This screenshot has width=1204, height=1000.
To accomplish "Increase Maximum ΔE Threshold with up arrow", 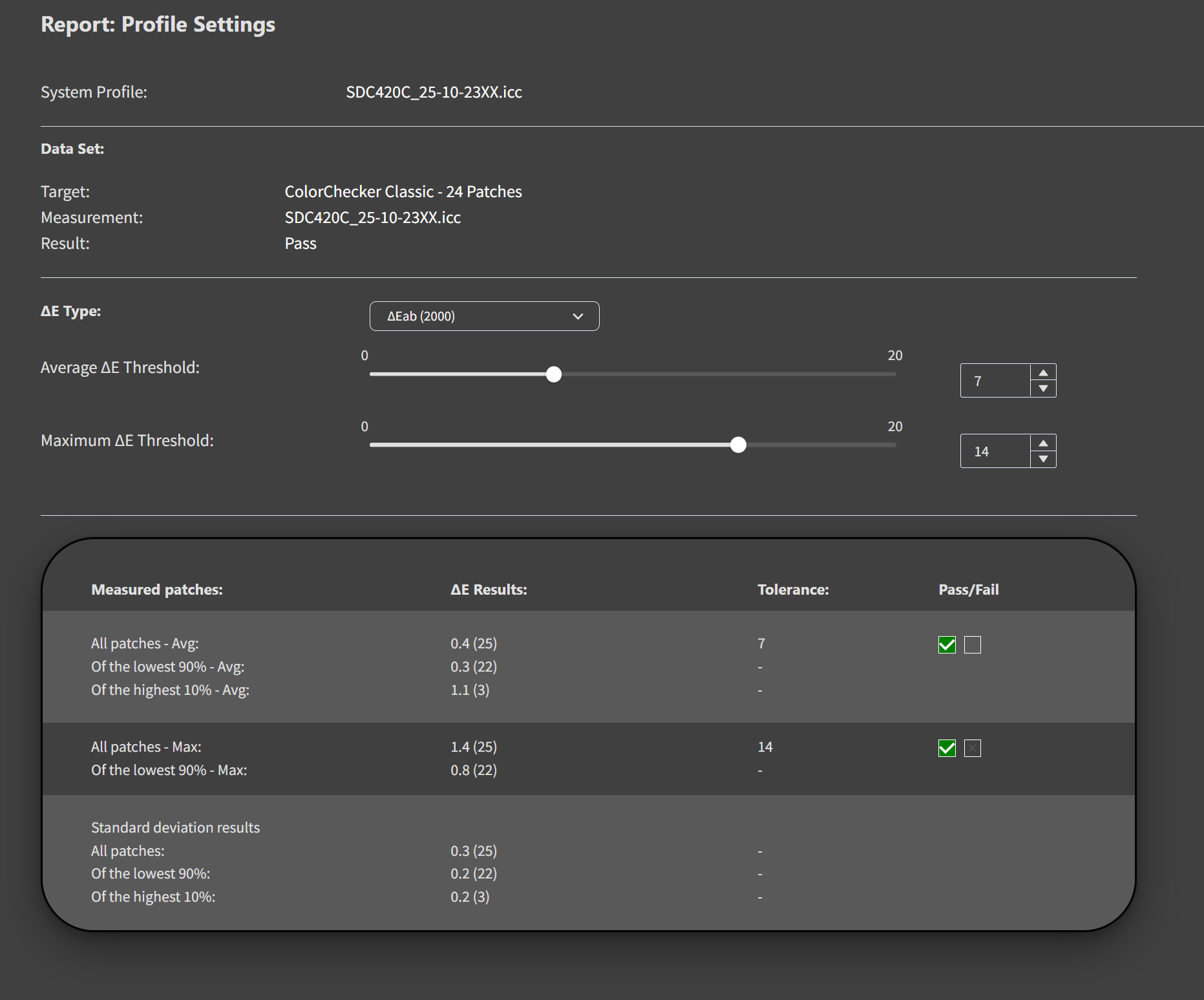I will pos(1042,443).
